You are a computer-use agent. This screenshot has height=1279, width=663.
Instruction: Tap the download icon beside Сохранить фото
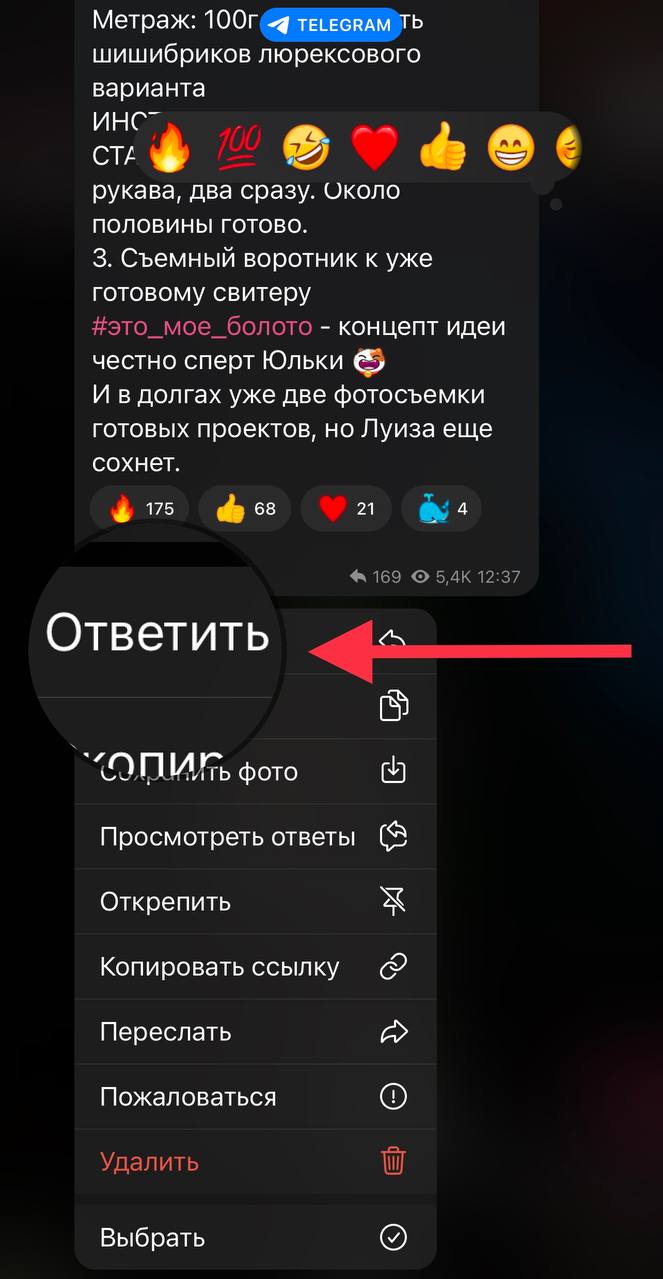point(394,771)
